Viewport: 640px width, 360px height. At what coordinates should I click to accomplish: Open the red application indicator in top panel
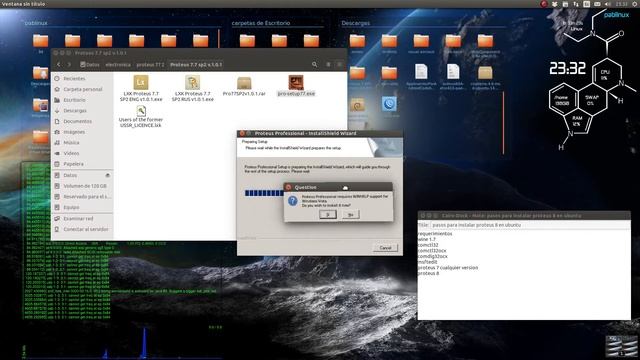[x=543, y=4]
